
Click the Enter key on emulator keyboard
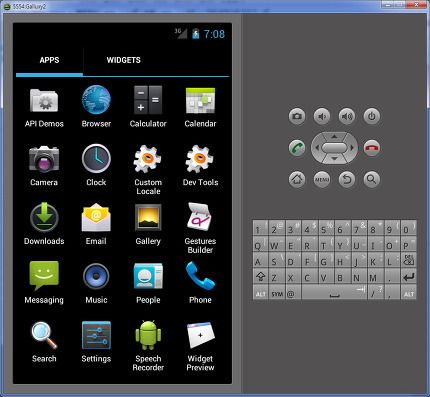[x=408, y=276]
